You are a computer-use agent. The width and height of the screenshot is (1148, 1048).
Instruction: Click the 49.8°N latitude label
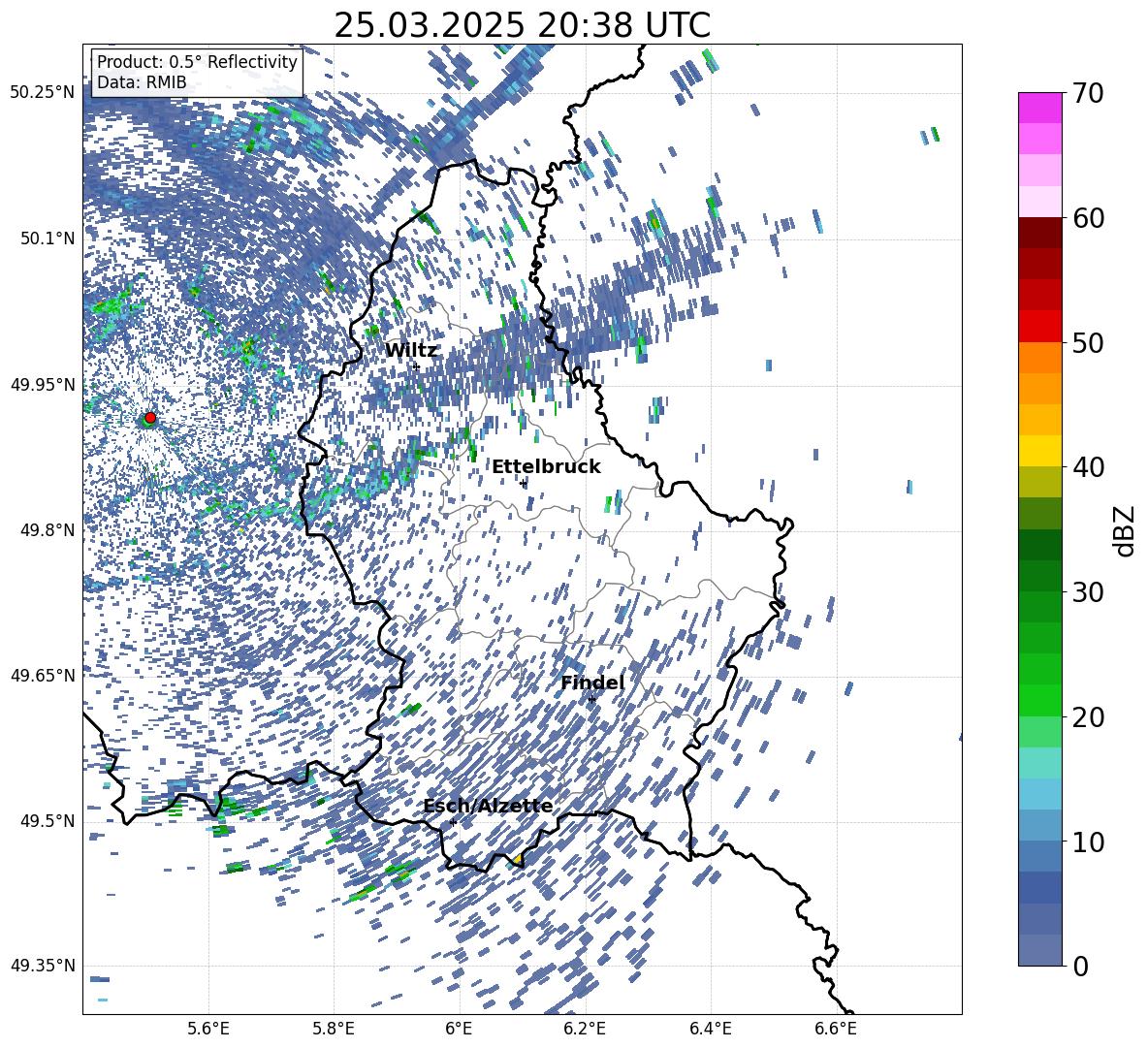47,530
